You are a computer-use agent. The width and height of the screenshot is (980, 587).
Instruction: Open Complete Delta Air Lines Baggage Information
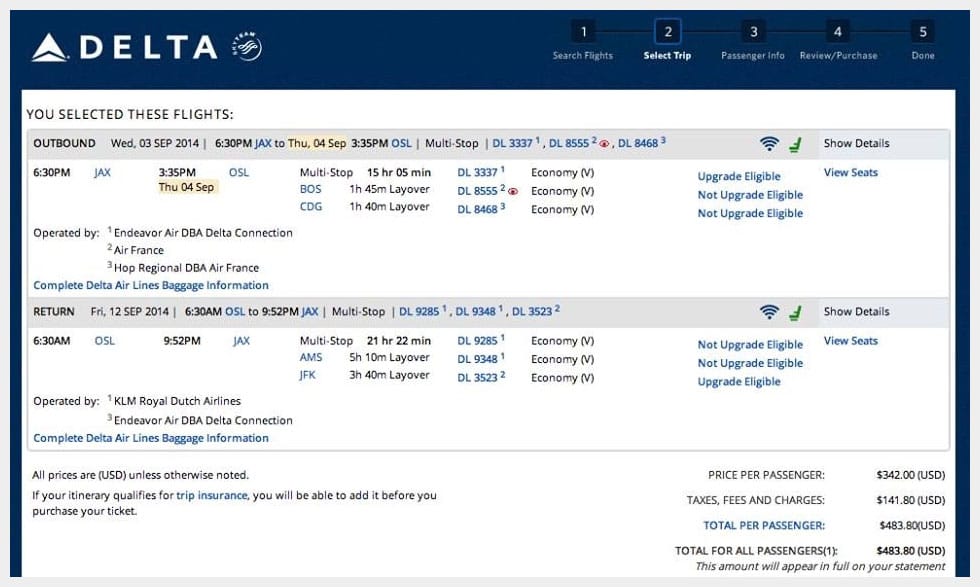click(x=150, y=284)
